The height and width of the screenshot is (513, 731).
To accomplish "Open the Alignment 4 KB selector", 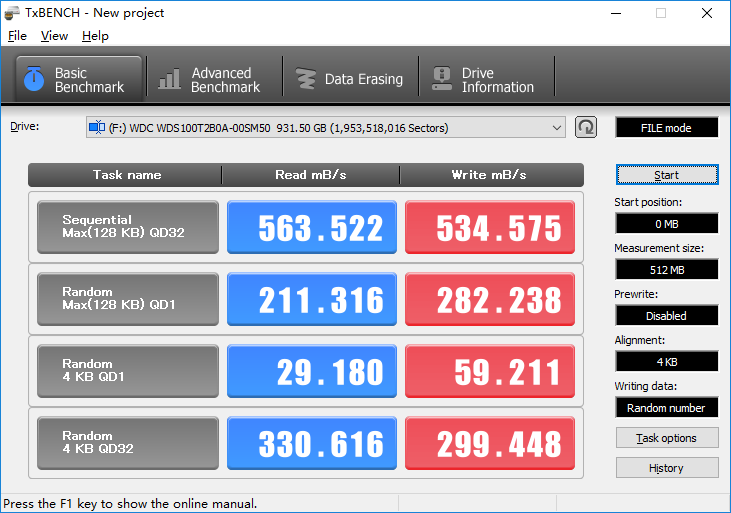I will (666, 361).
